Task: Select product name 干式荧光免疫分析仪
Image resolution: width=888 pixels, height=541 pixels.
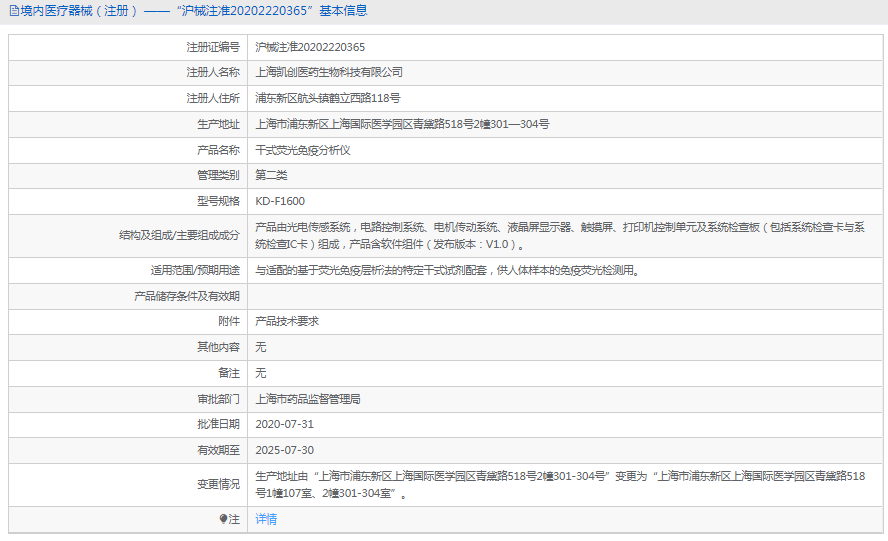Action: pos(302,150)
